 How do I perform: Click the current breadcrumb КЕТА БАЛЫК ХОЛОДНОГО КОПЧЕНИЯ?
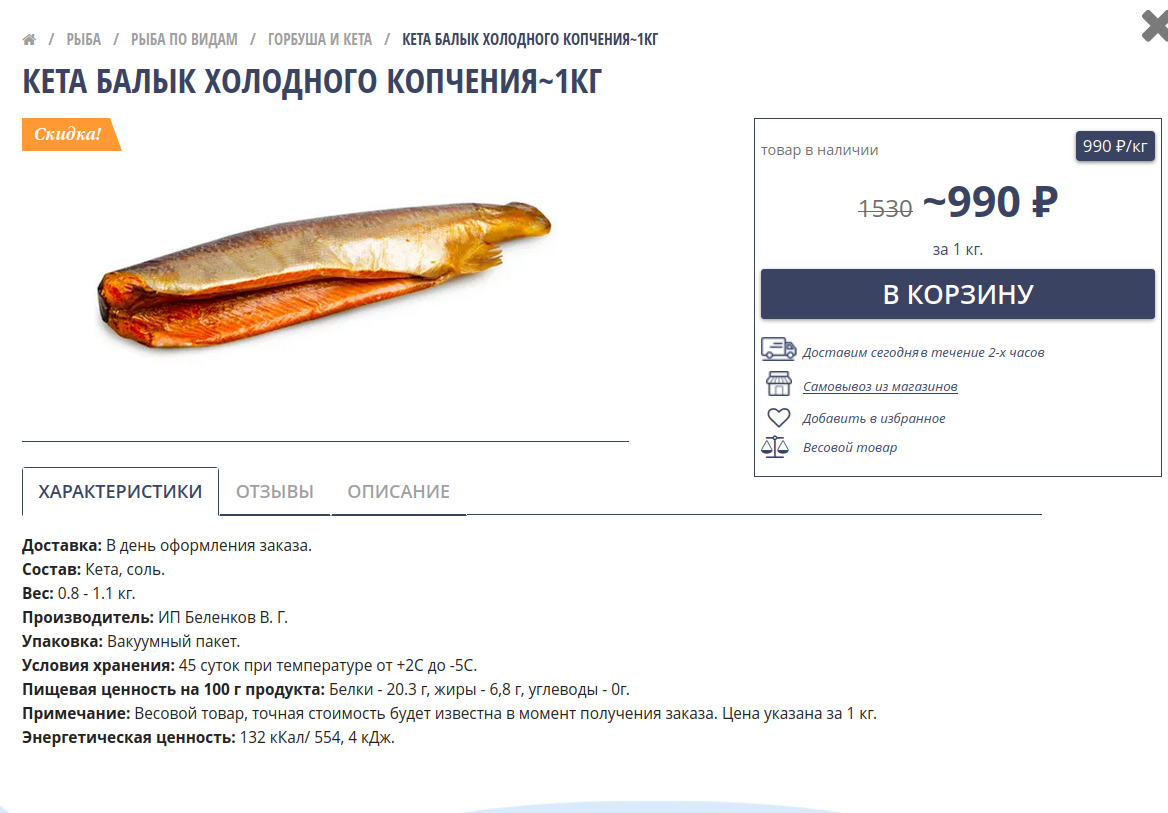point(530,39)
